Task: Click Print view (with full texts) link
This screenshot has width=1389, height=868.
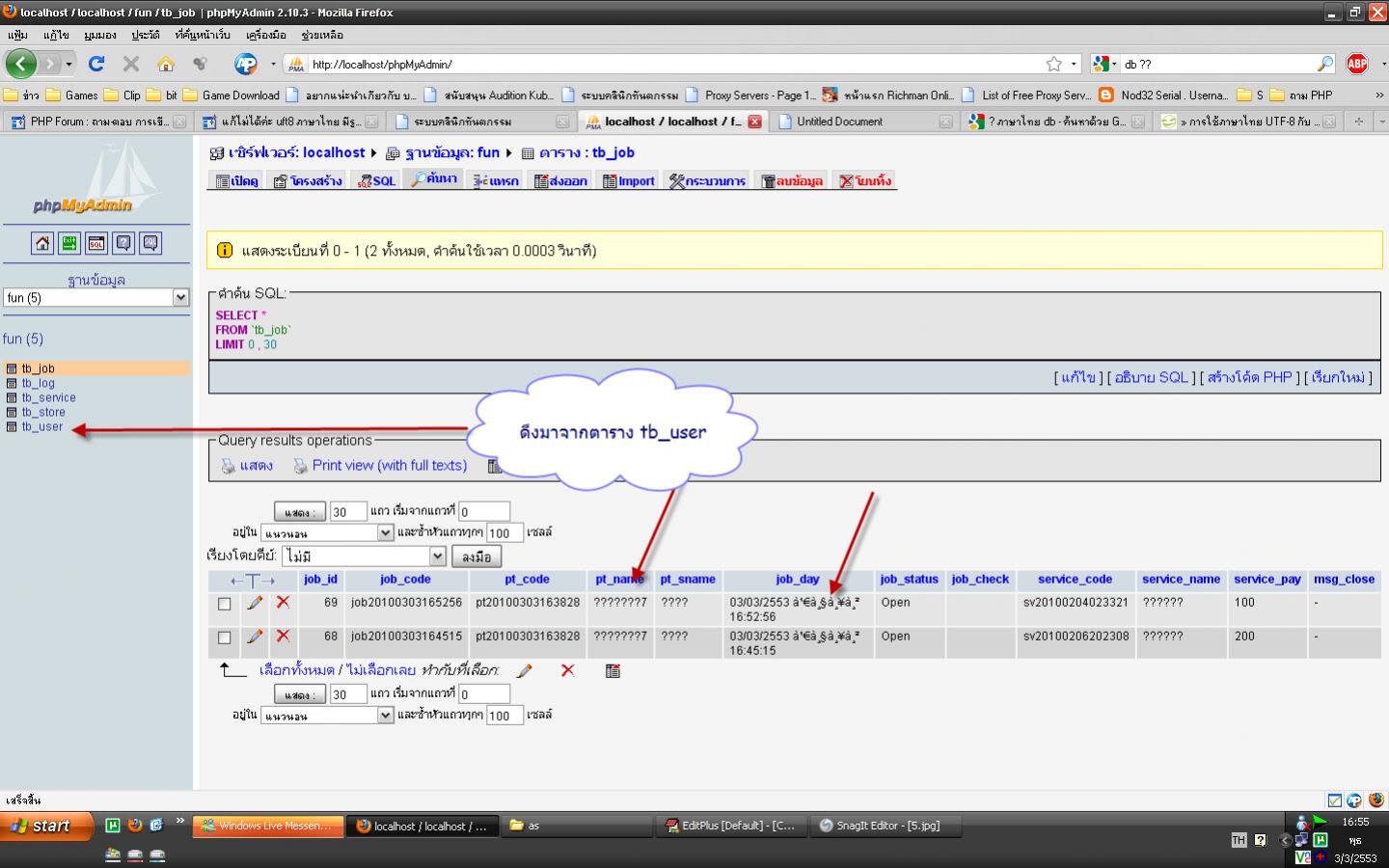Action: 389,465
